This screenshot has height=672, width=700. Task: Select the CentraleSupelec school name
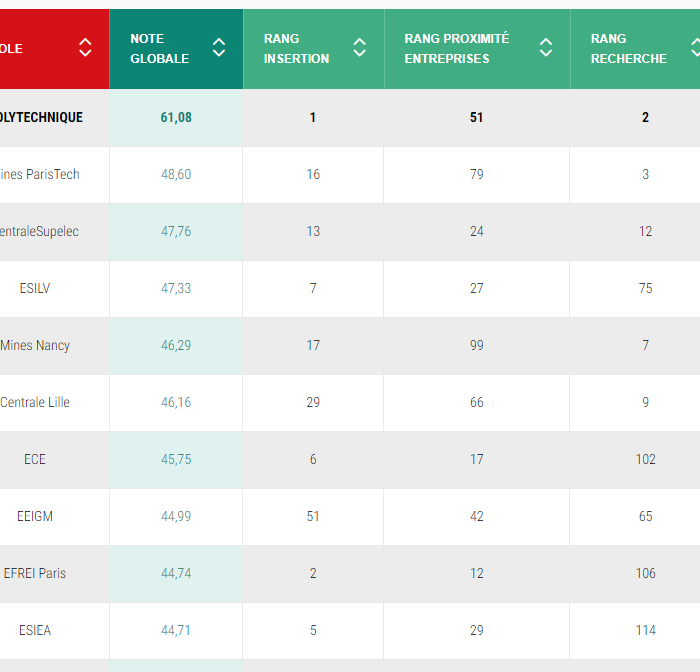[x=39, y=231]
